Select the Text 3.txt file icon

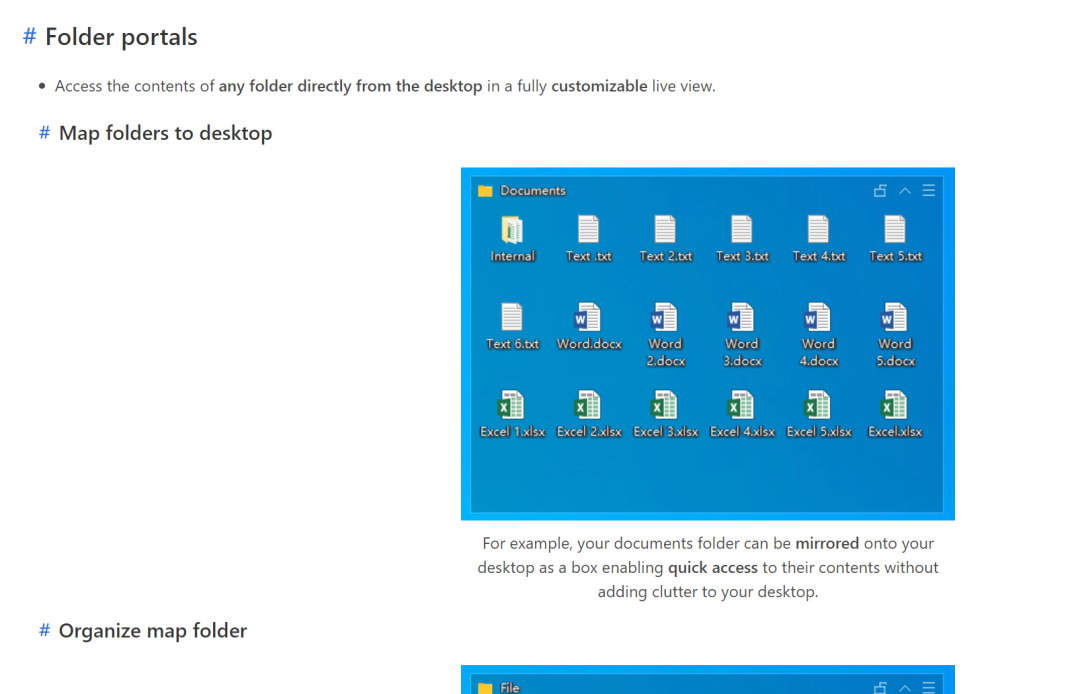pyautogui.click(x=742, y=230)
